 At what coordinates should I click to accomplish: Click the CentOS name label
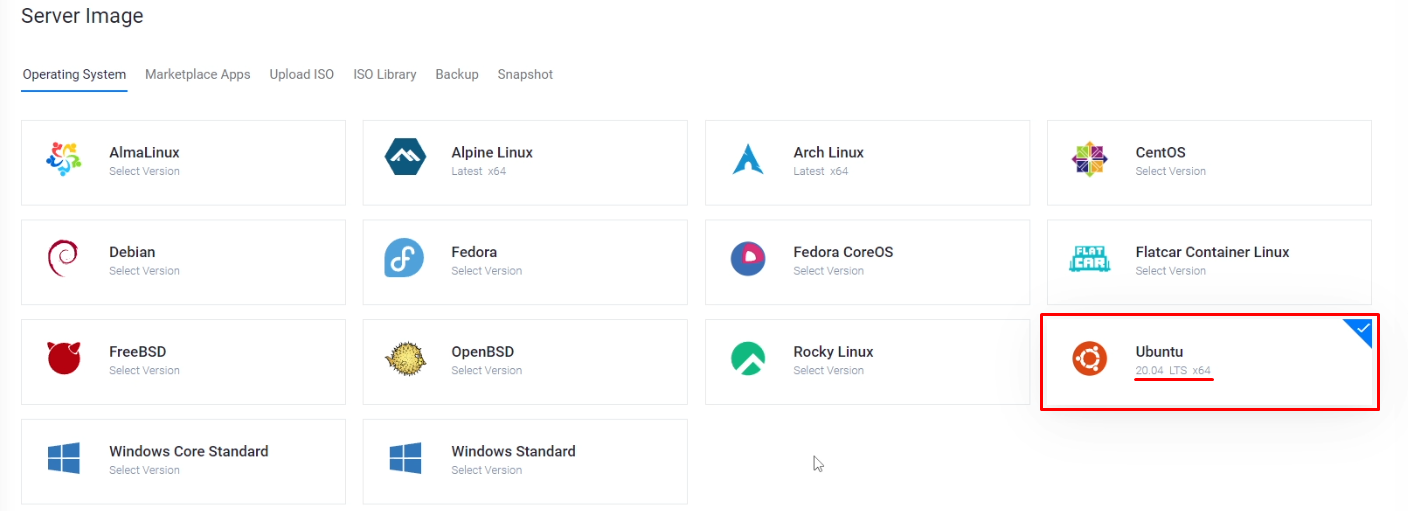[x=1161, y=152]
